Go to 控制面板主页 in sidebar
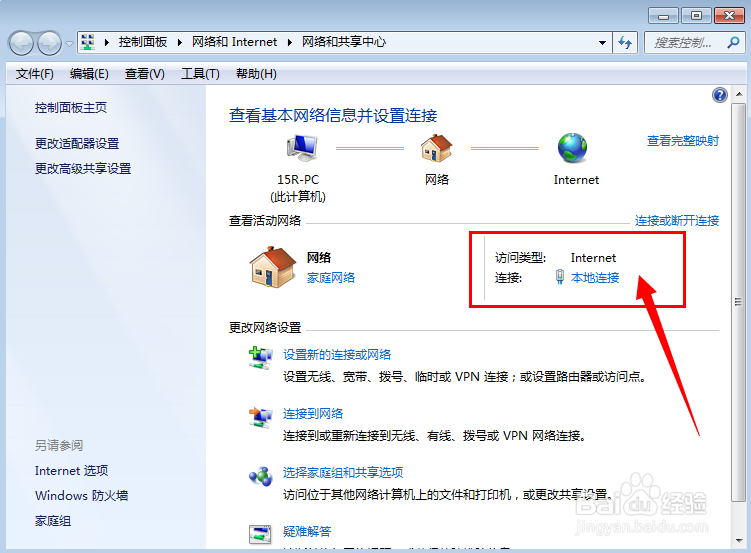Viewport: 751px width, 553px height. [x=71, y=108]
